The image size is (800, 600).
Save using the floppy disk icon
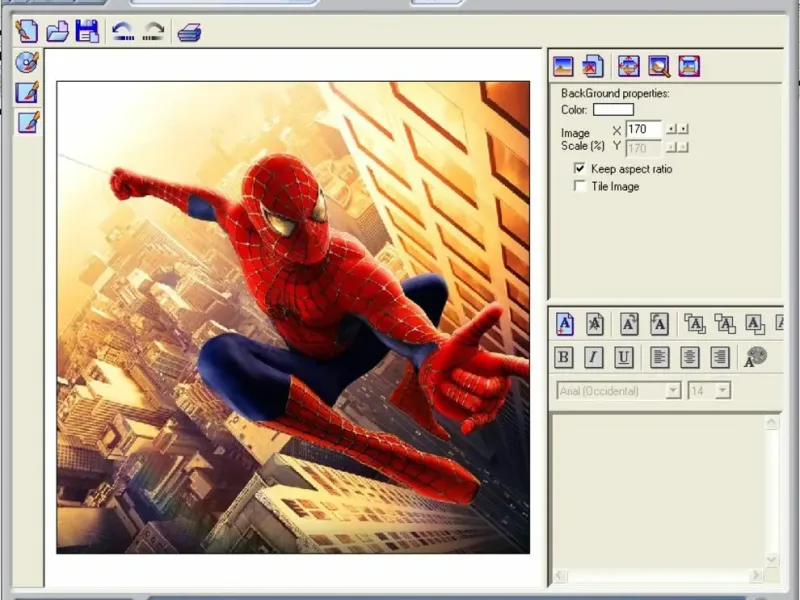click(87, 31)
